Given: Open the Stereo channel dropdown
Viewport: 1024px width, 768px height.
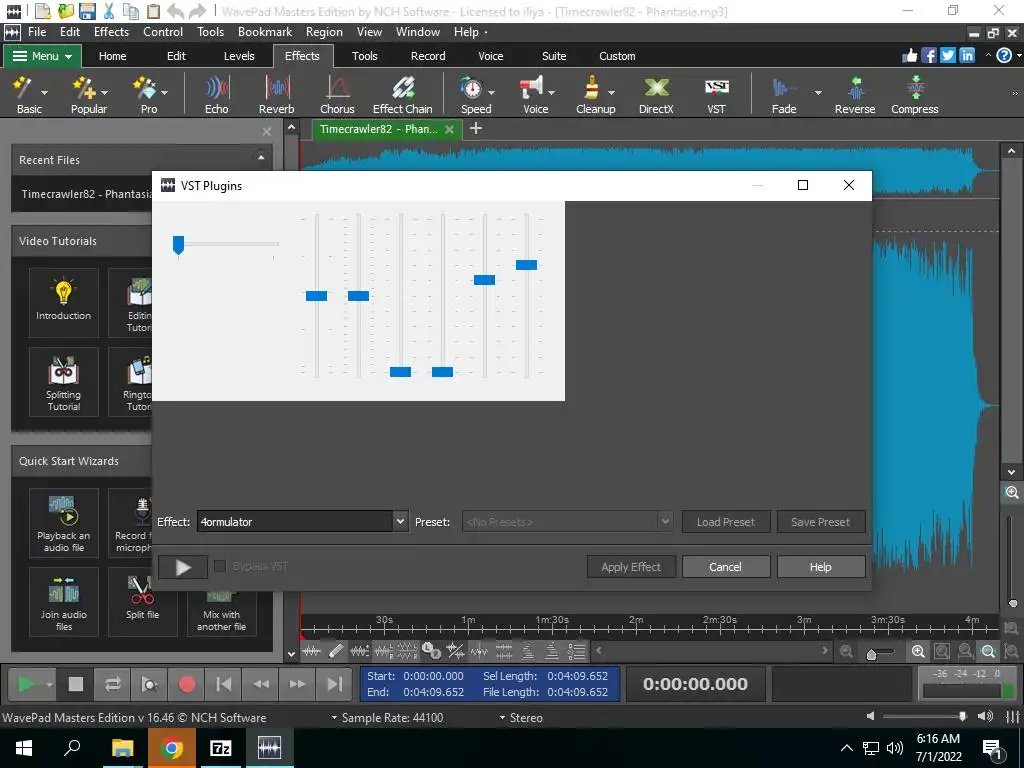Looking at the screenshot, I should [521, 718].
